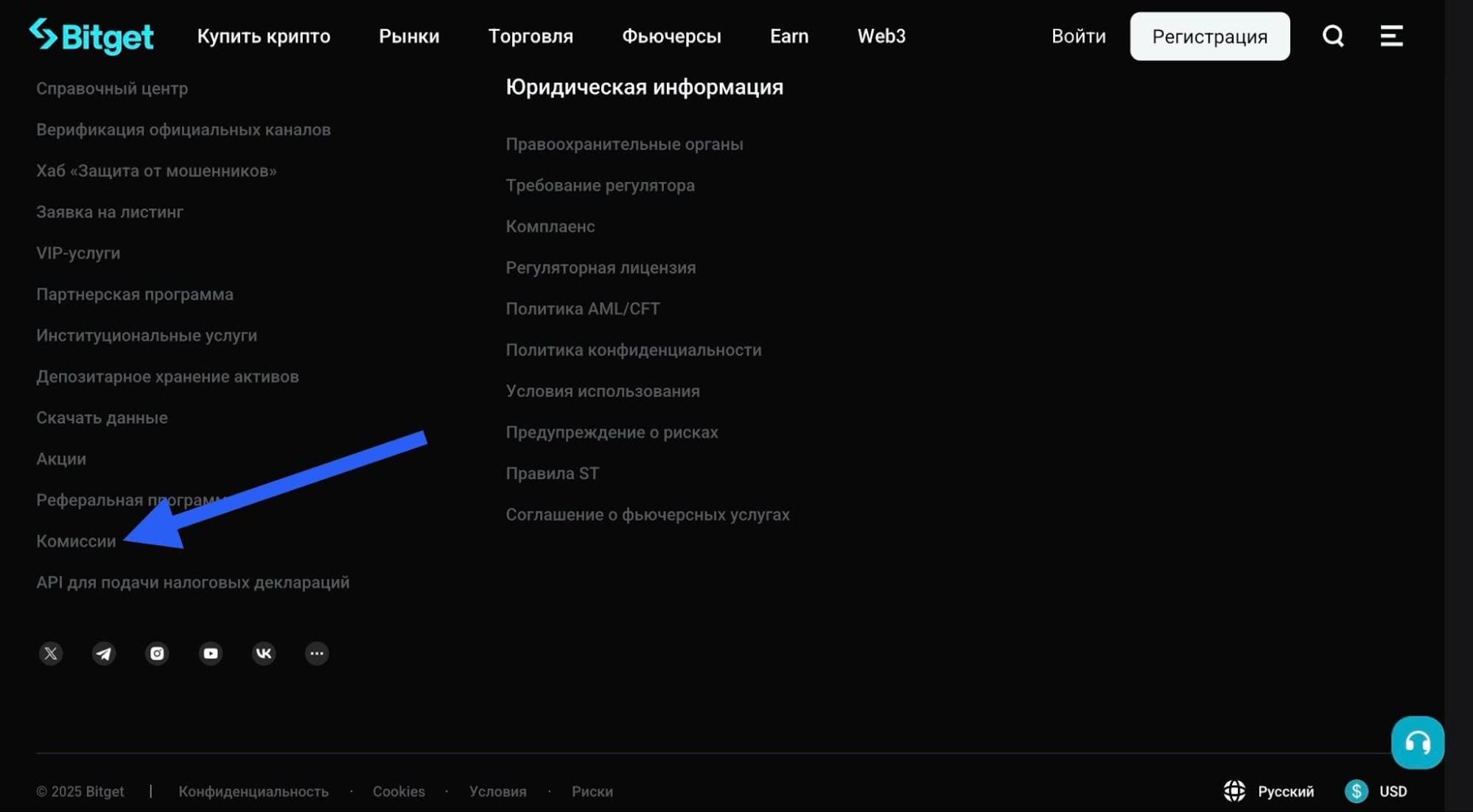Open Комплаенс link

[550, 227]
